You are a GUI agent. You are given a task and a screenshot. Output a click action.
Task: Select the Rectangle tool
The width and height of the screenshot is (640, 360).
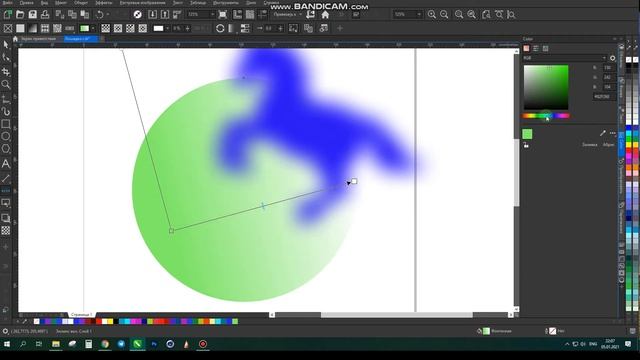6,124
